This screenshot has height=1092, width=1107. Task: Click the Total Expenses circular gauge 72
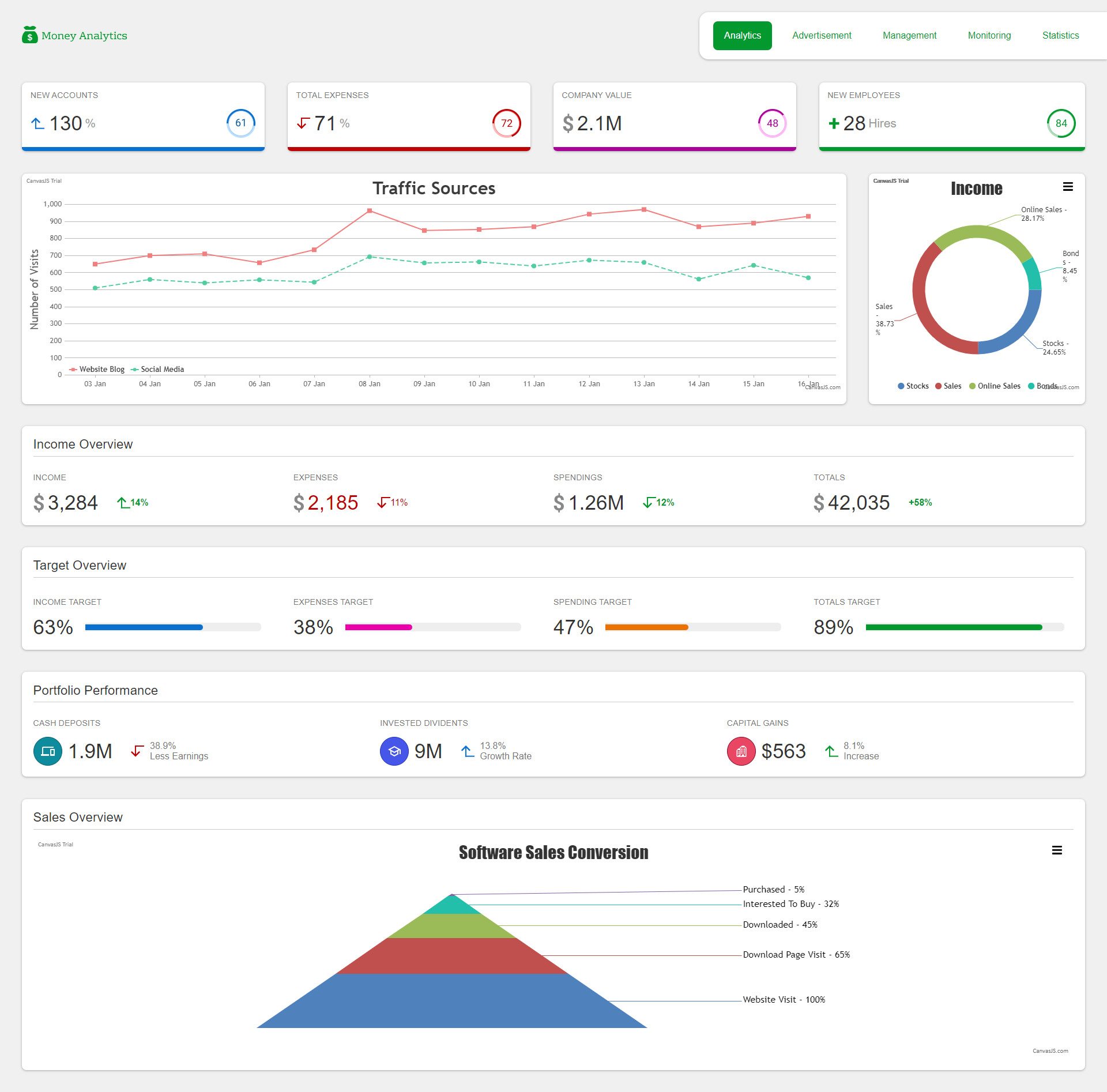coord(506,123)
